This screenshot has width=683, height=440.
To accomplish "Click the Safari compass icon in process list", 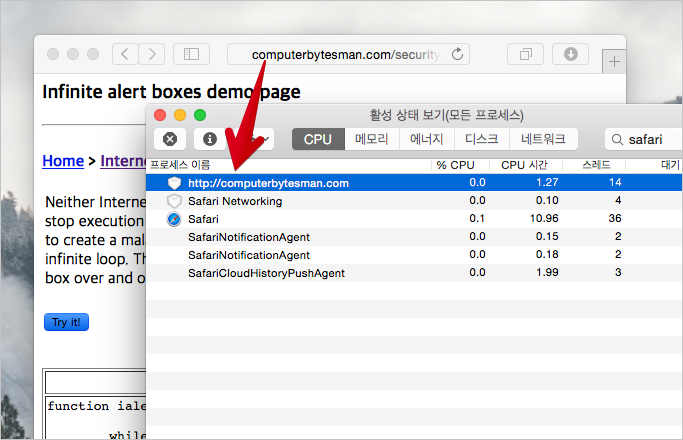I will [174, 219].
